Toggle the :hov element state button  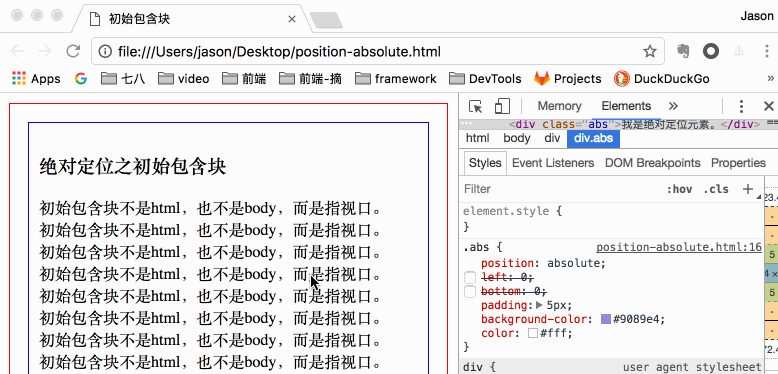coord(679,189)
